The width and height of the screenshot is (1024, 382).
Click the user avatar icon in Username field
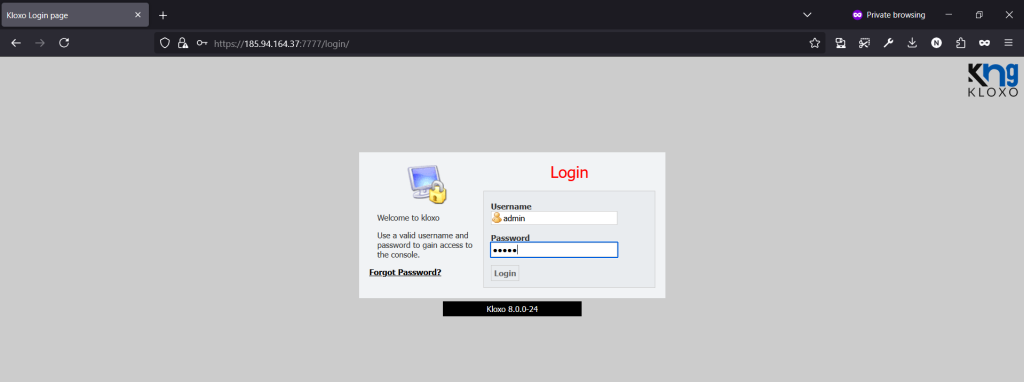tap(497, 218)
